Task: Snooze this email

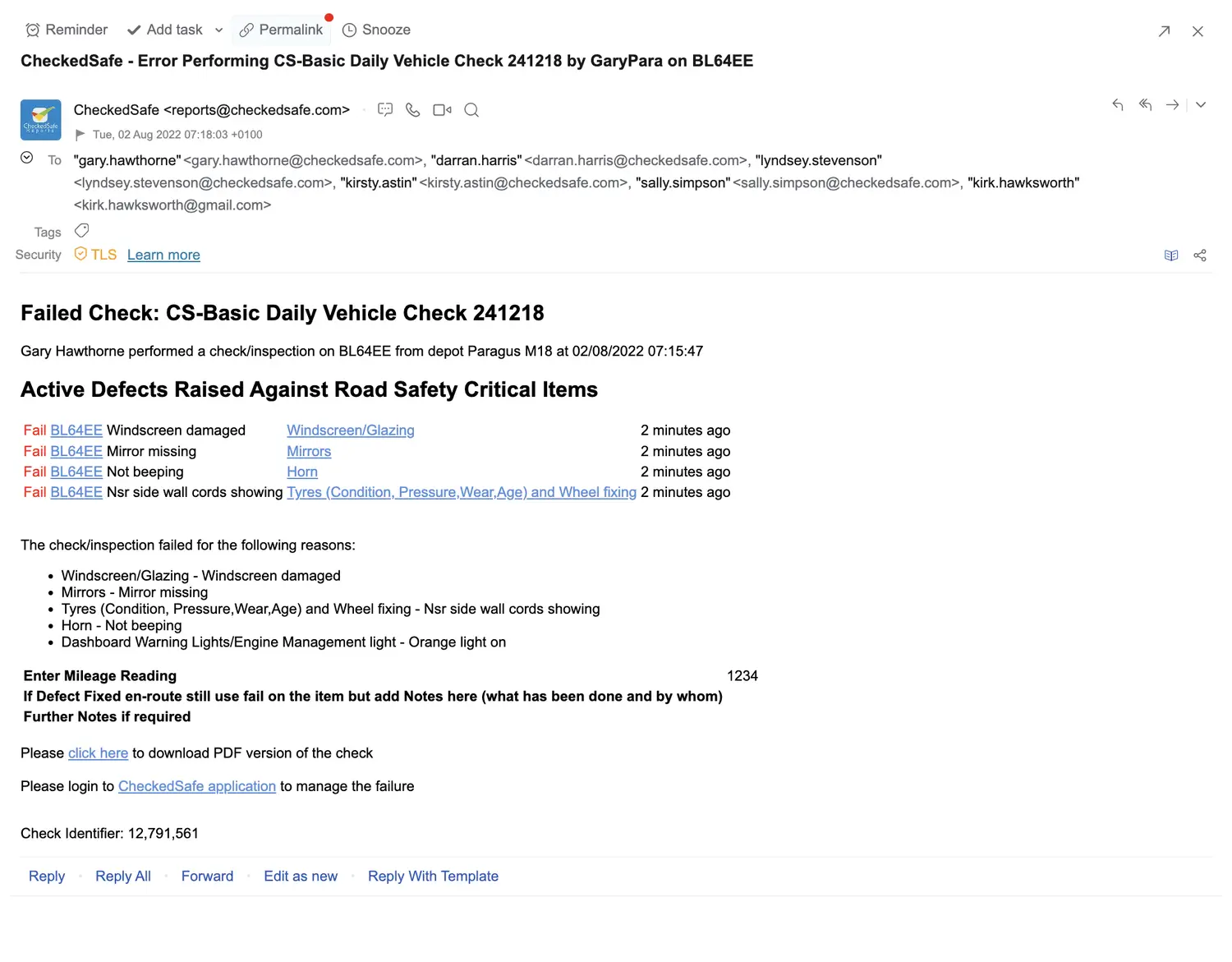Action: pyautogui.click(x=376, y=30)
